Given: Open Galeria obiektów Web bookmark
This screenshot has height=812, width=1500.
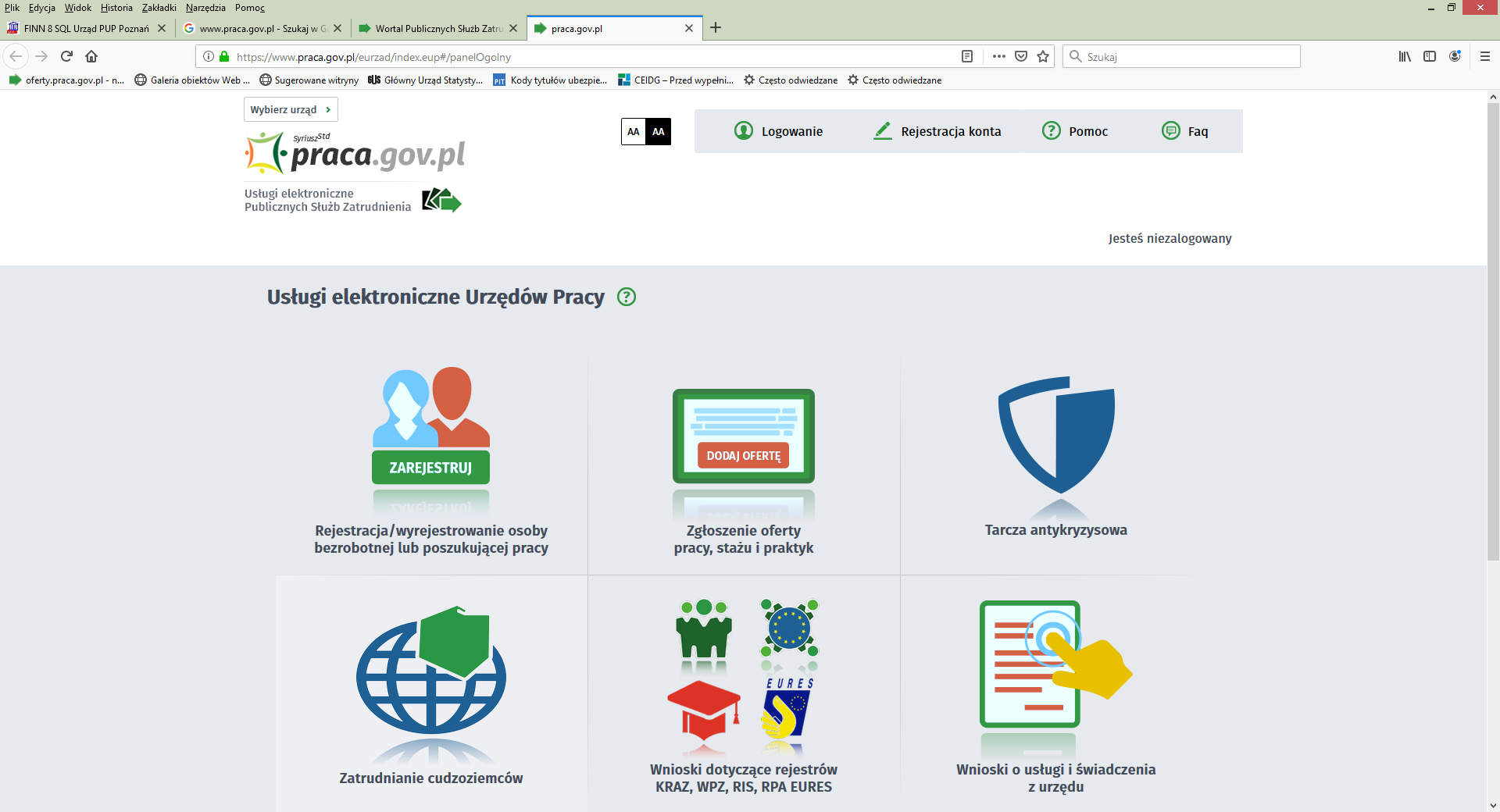Looking at the screenshot, I should [x=192, y=80].
